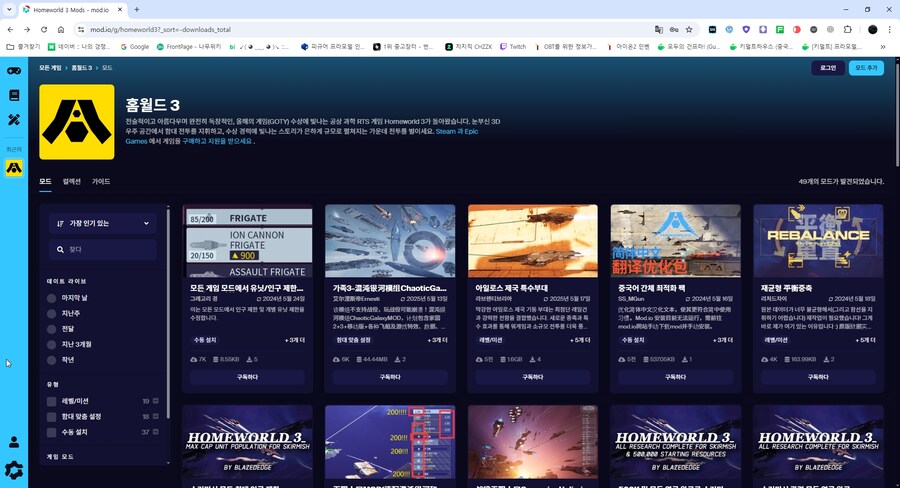Go to 홈월드 3 in breadcrumb
Screen dimensions: 900x488
(82, 68)
